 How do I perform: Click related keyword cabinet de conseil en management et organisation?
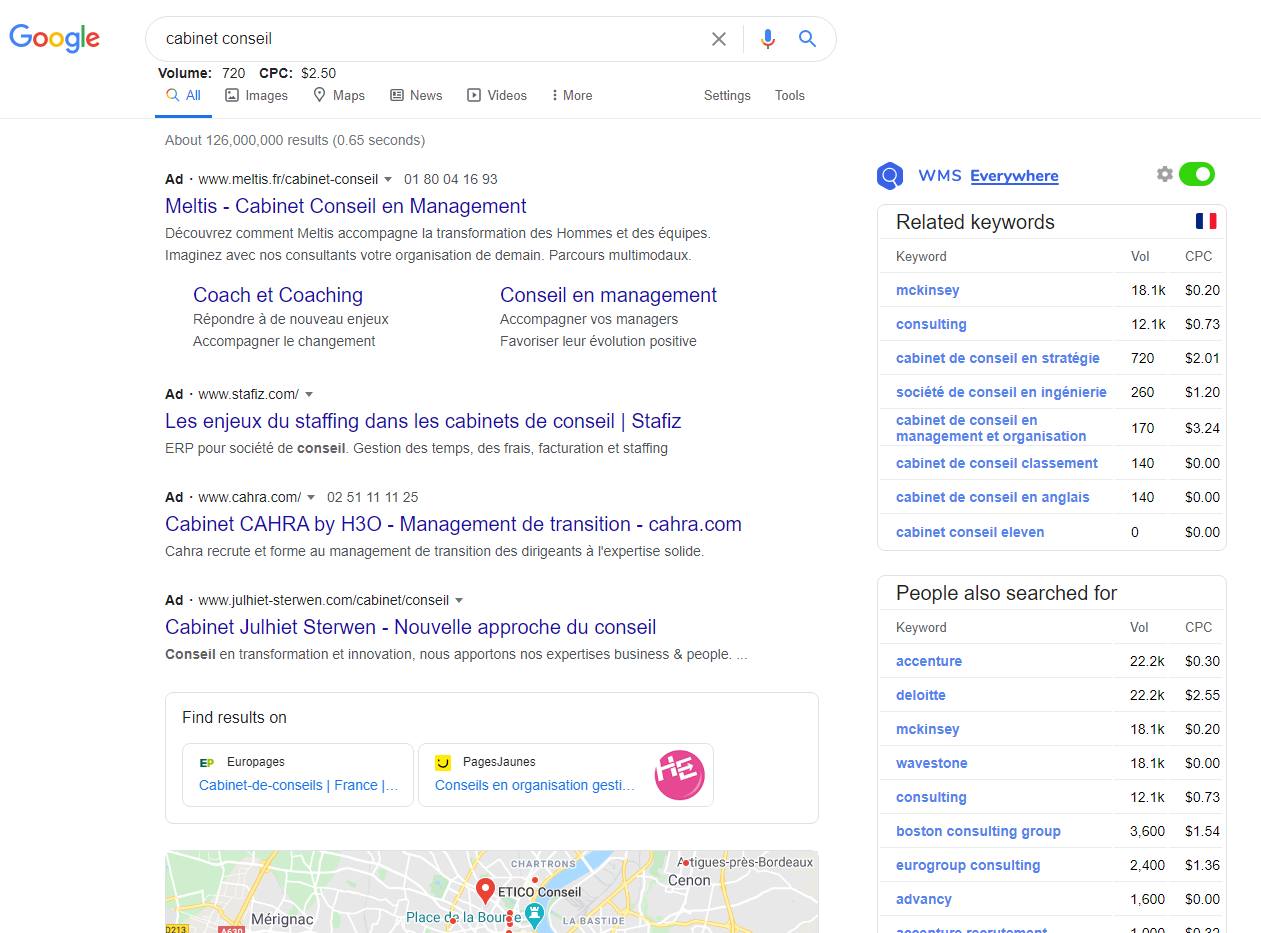(x=991, y=428)
